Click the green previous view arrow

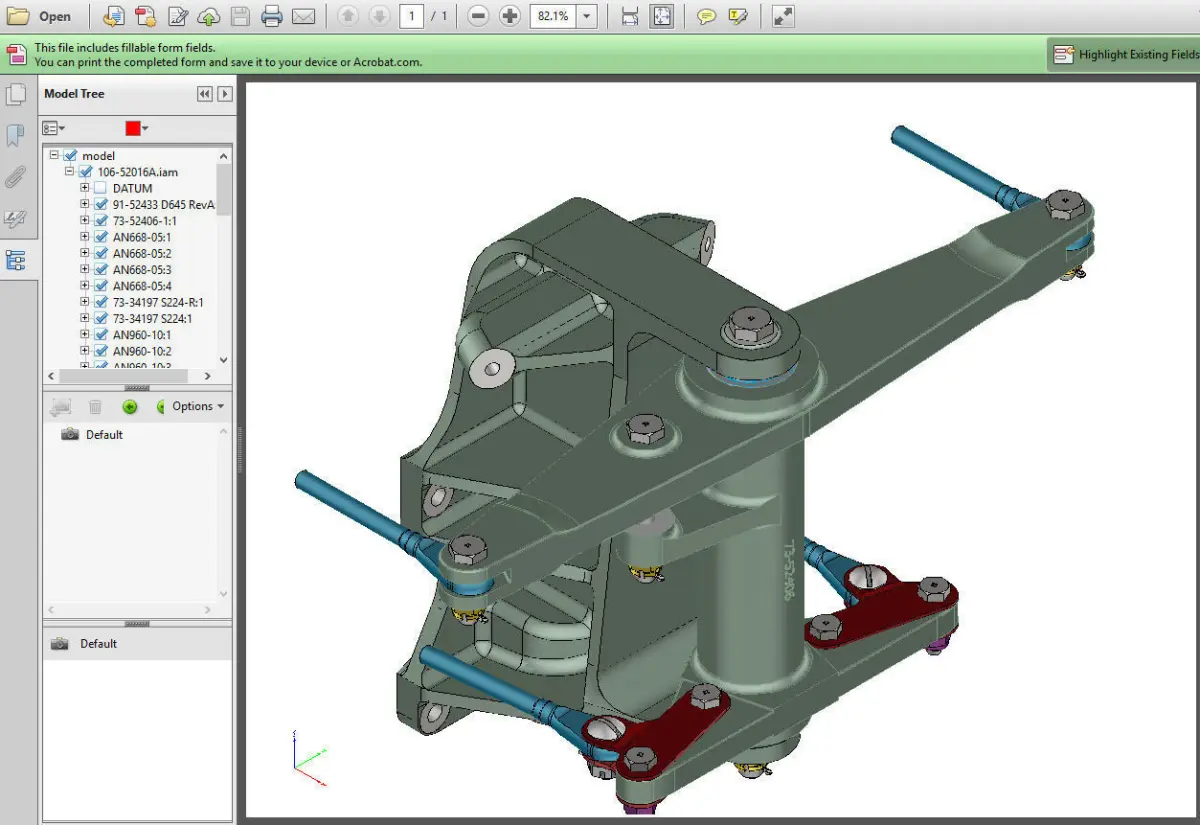[129, 407]
